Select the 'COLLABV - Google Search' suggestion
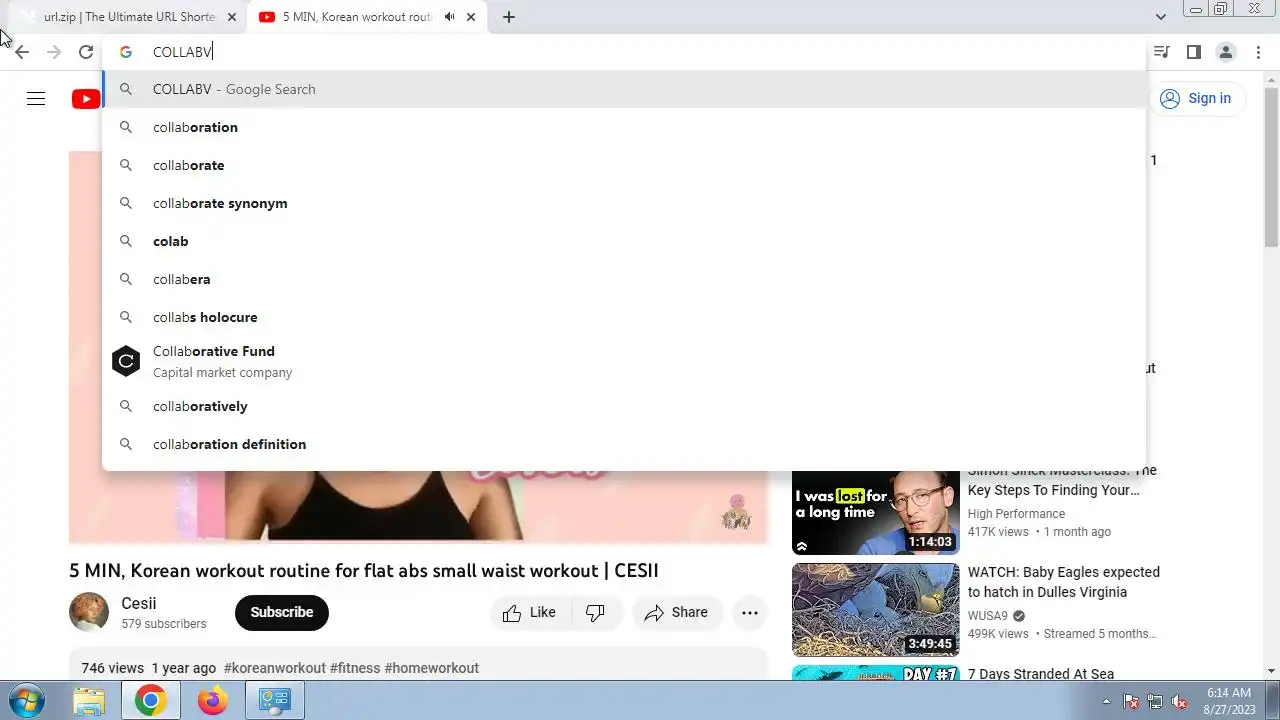1280x720 pixels. pos(624,89)
